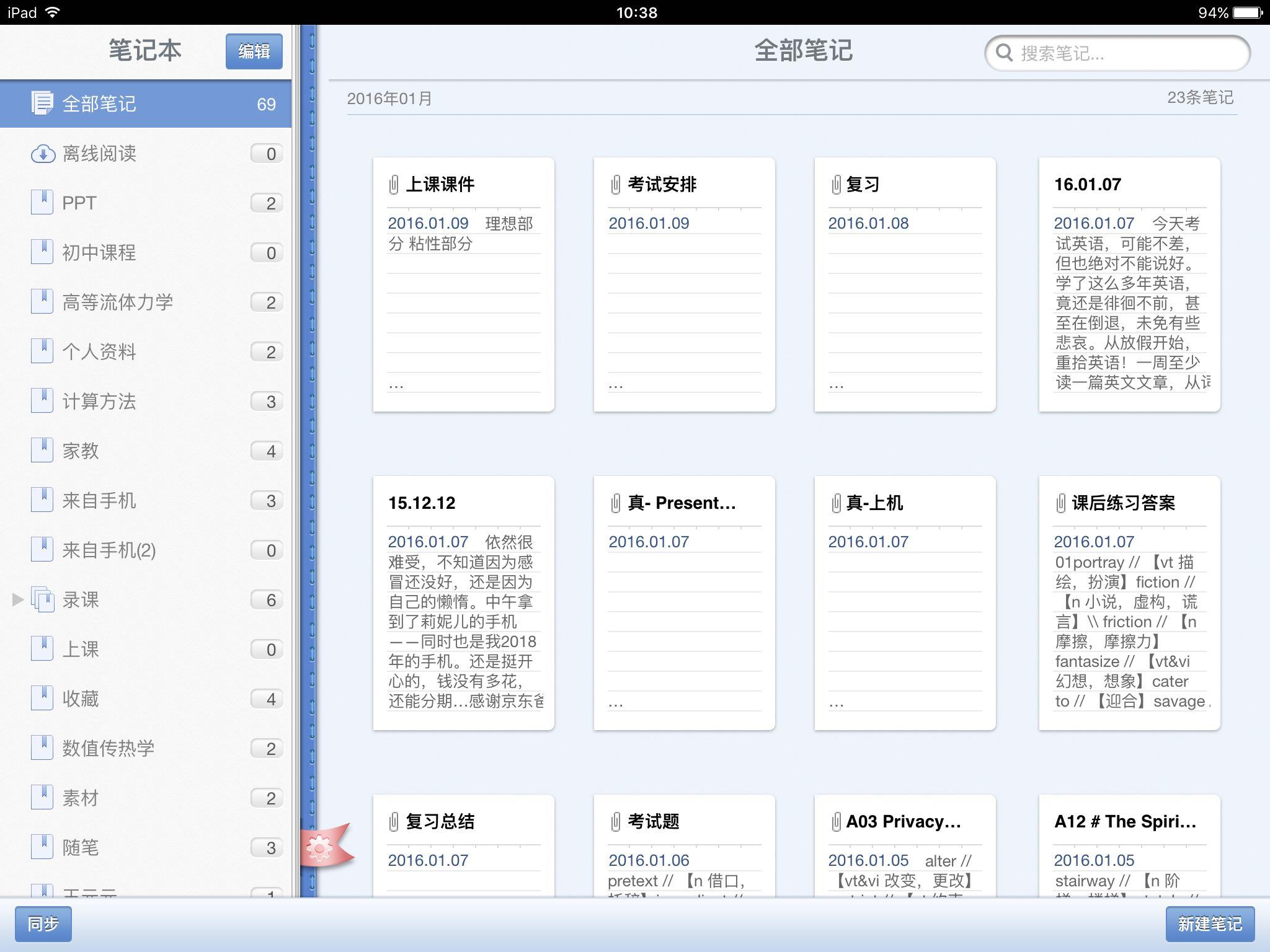Click the 同步 sync button

(x=43, y=924)
